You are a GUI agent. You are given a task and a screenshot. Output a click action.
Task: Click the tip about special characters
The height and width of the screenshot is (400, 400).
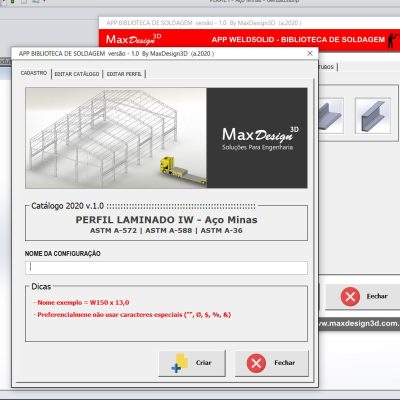pyautogui.click(x=132, y=315)
